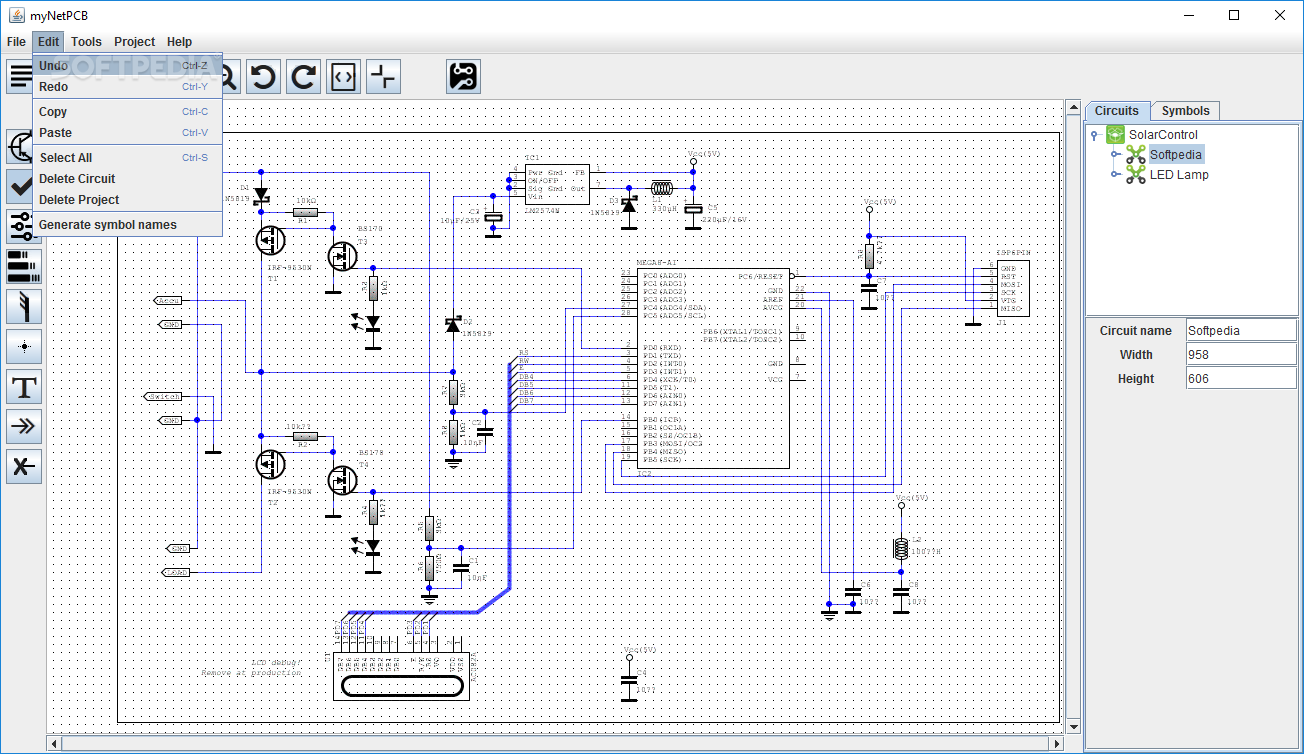Click the Width input field
1304x754 pixels.
(x=1240, y=355)
